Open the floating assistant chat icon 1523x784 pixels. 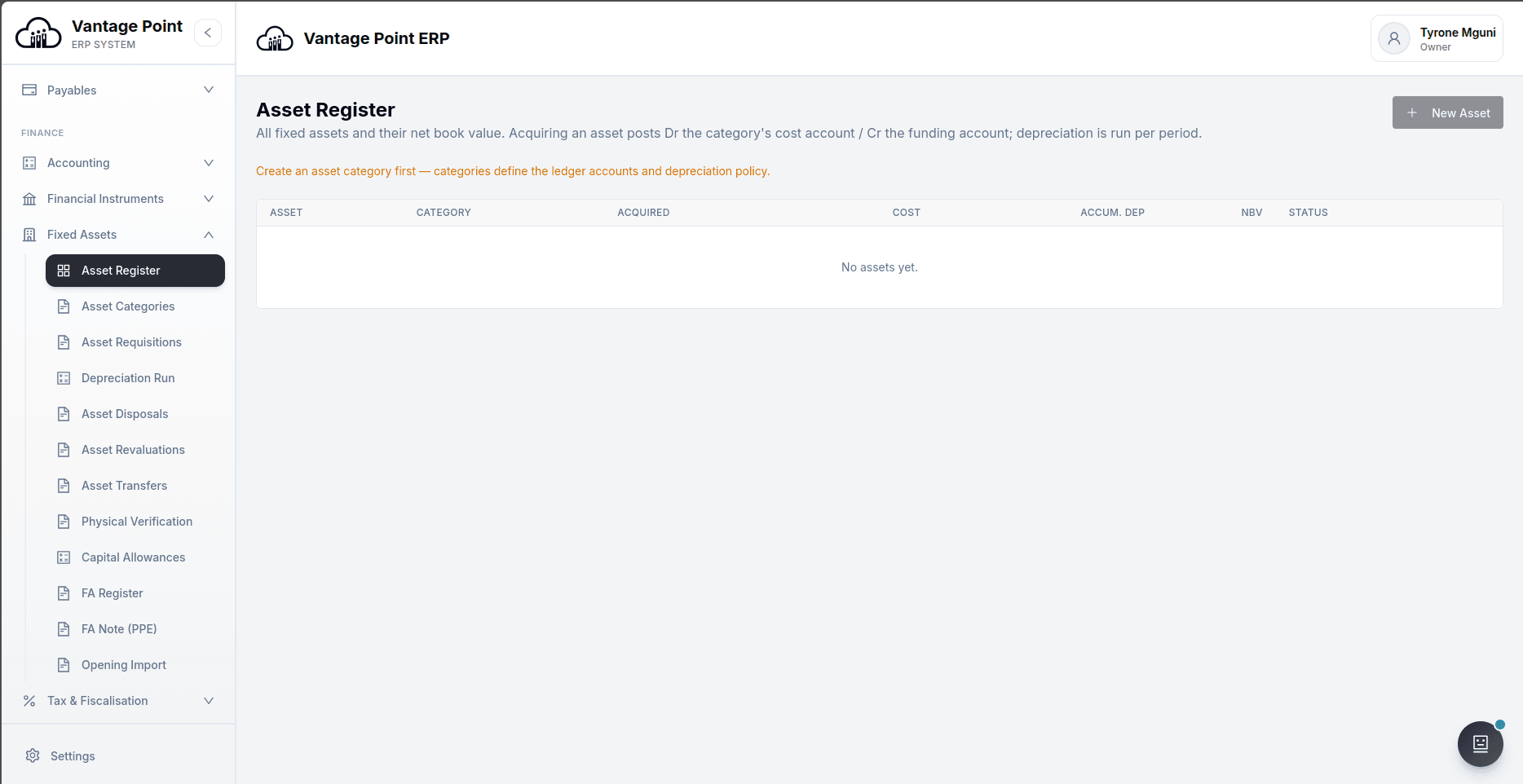1481,743
